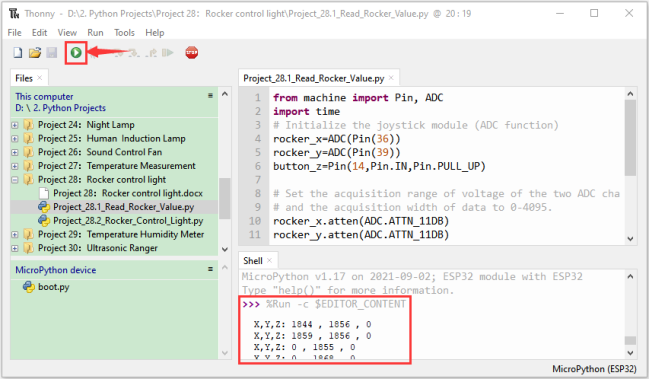Open This computer panel hamburger menu
Screen dimensions: 650x379
click(x=210, y=96)
